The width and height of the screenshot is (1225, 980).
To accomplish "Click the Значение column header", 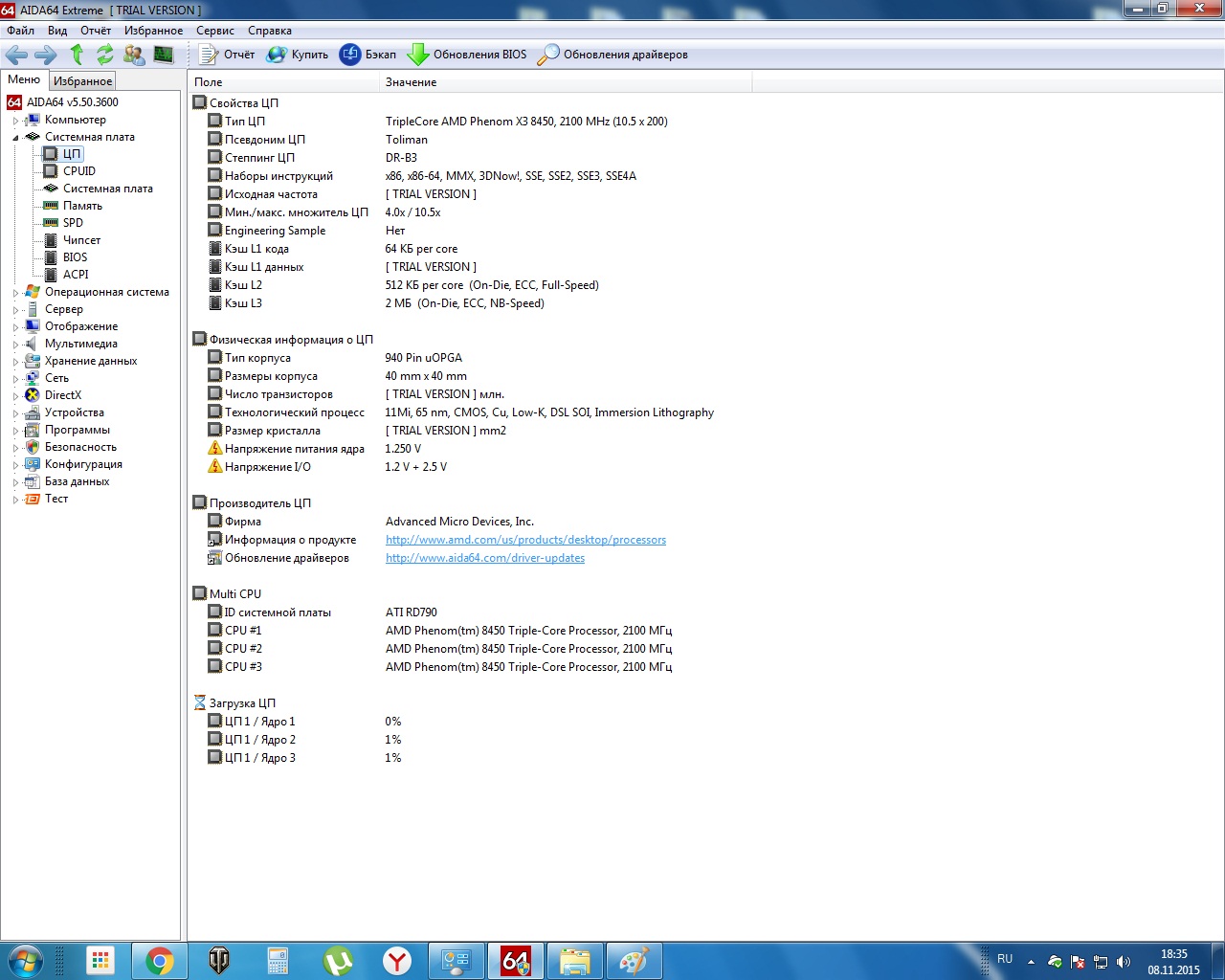I will [412, 82].
